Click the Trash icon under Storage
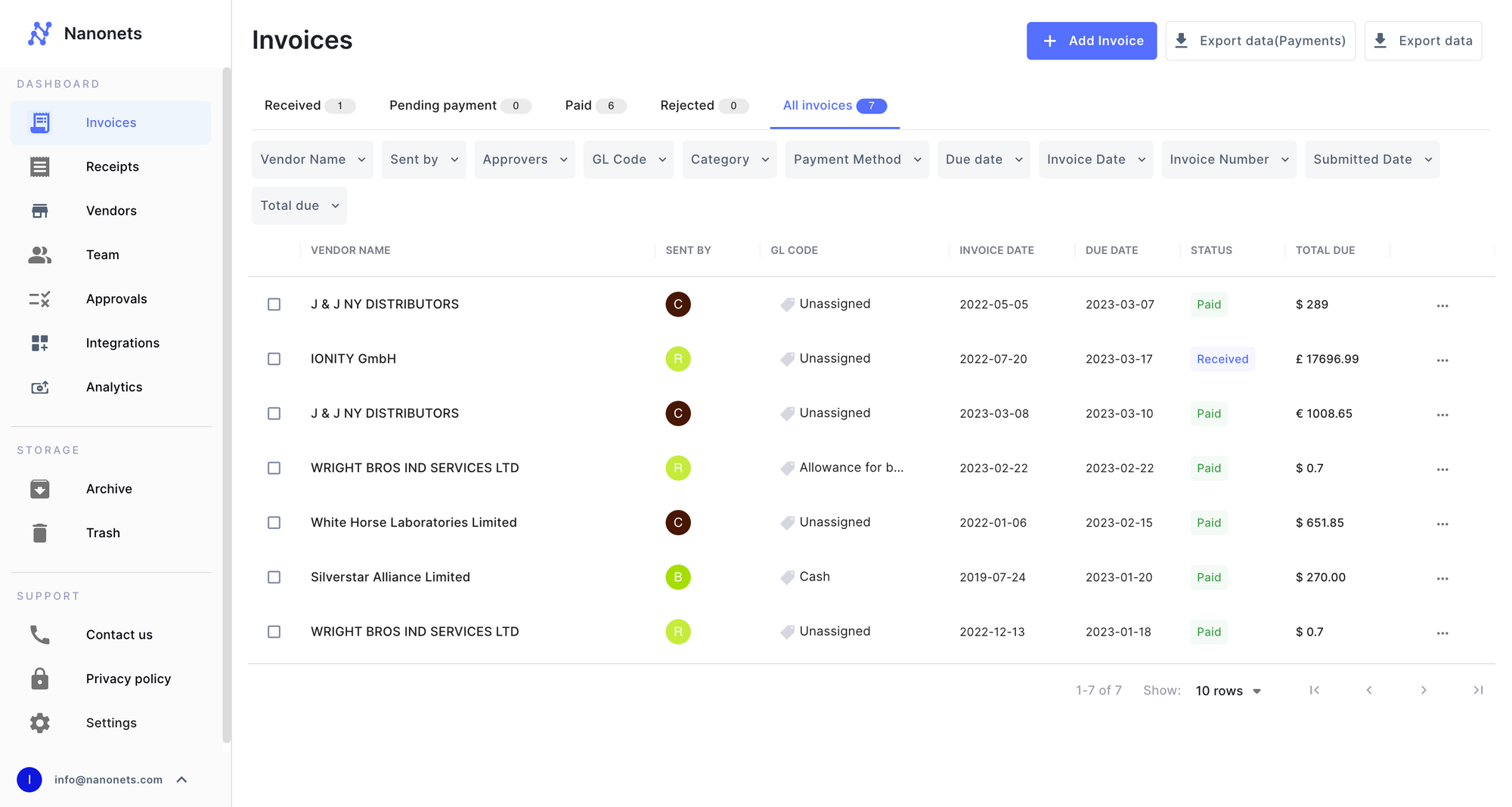The height and width of the screenshot is (807, 1512). pos(39,533)
